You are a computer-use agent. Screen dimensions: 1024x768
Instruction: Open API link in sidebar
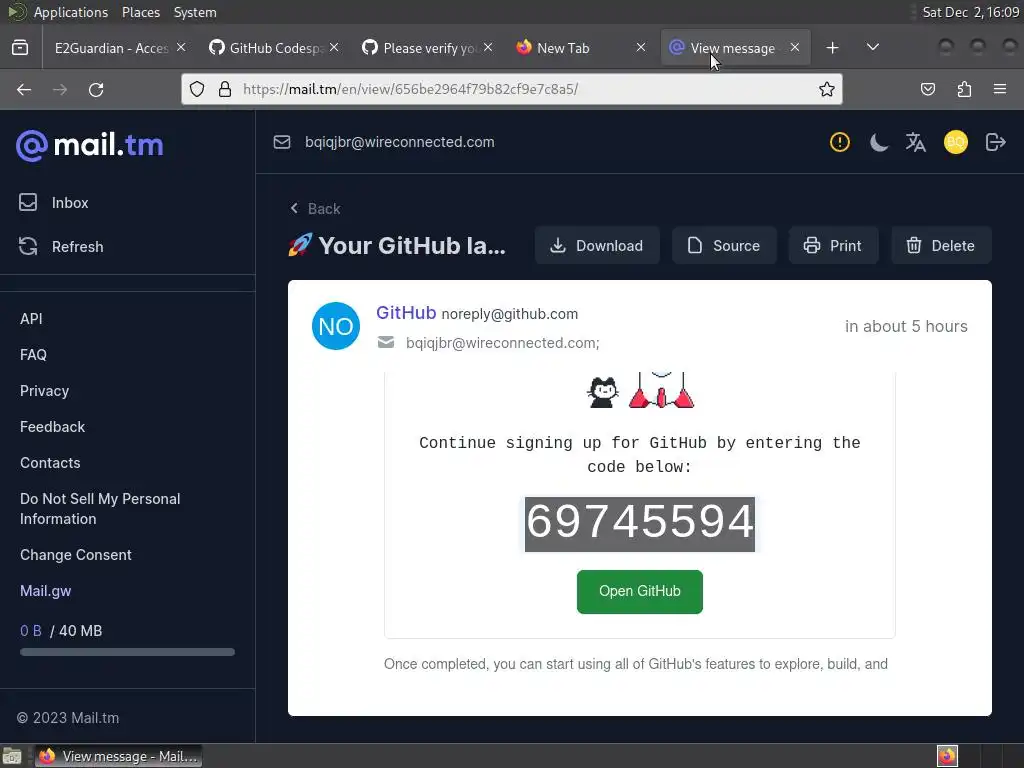click(x=31, y=319)
